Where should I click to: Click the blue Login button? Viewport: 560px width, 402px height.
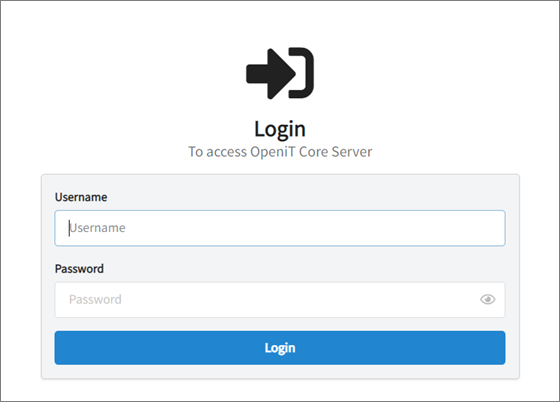point(280,348)
